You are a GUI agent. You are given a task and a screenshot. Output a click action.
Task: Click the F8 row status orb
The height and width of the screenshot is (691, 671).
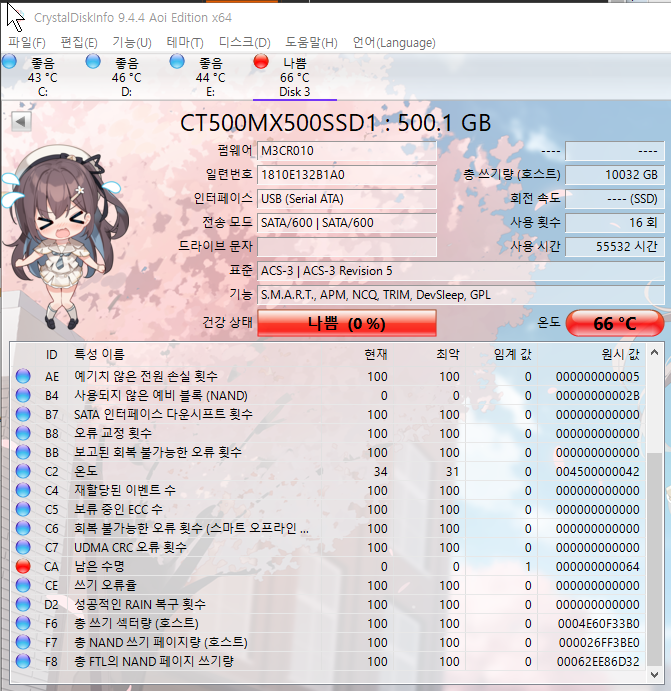pyautogui.click(x=23, y=661)
